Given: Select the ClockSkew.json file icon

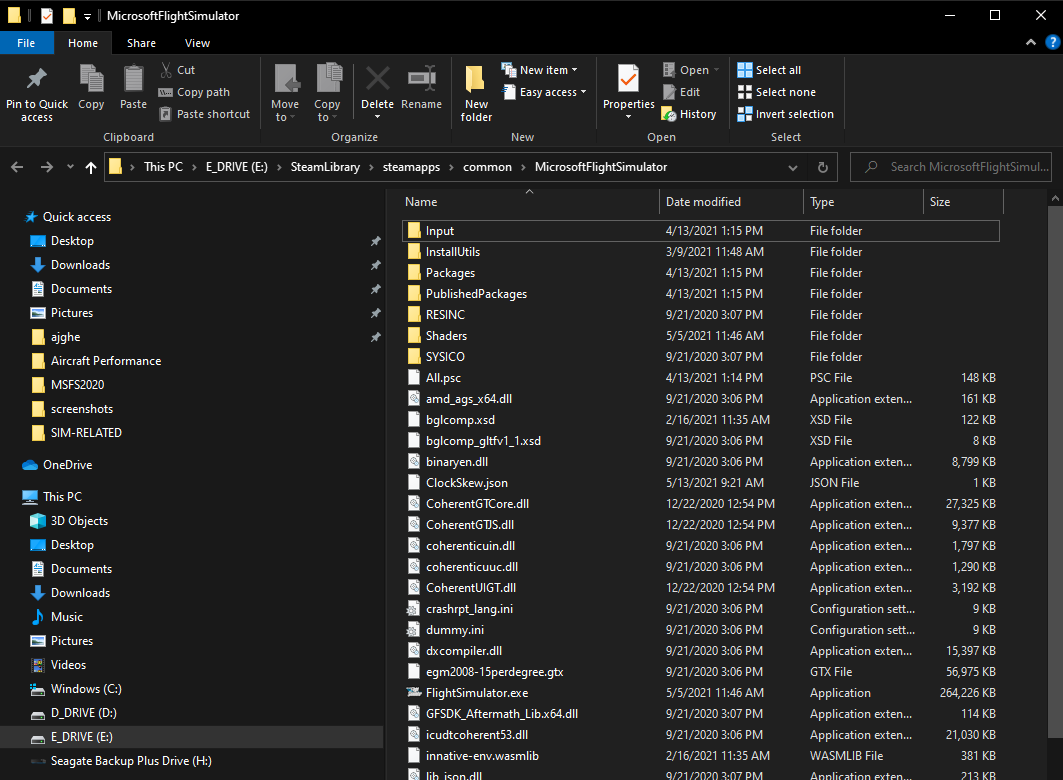Looking at the screenshot, I should [x=414, y=483].
